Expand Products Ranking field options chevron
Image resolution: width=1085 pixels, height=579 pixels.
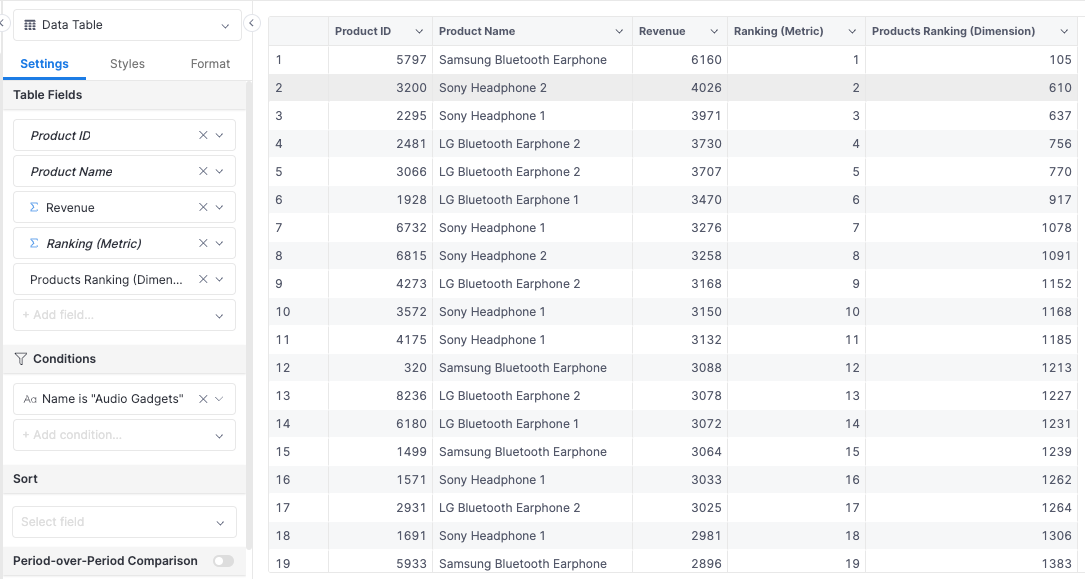point(219,279)
